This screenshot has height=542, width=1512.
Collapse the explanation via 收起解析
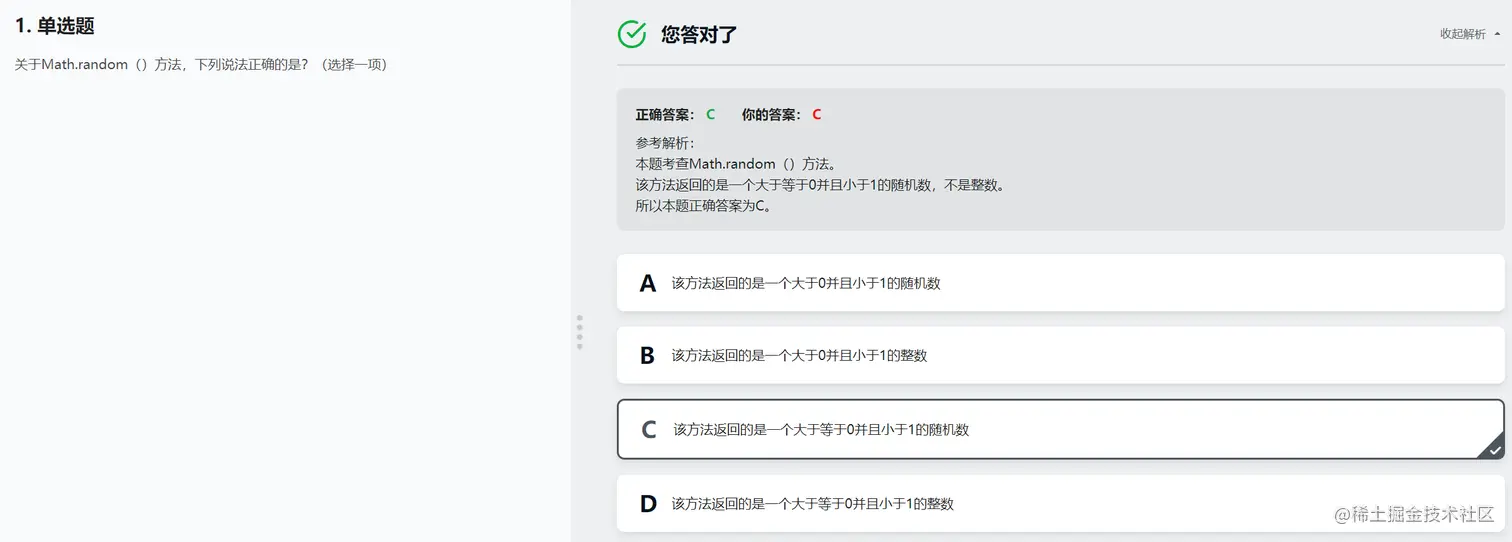pos(1462,34)
